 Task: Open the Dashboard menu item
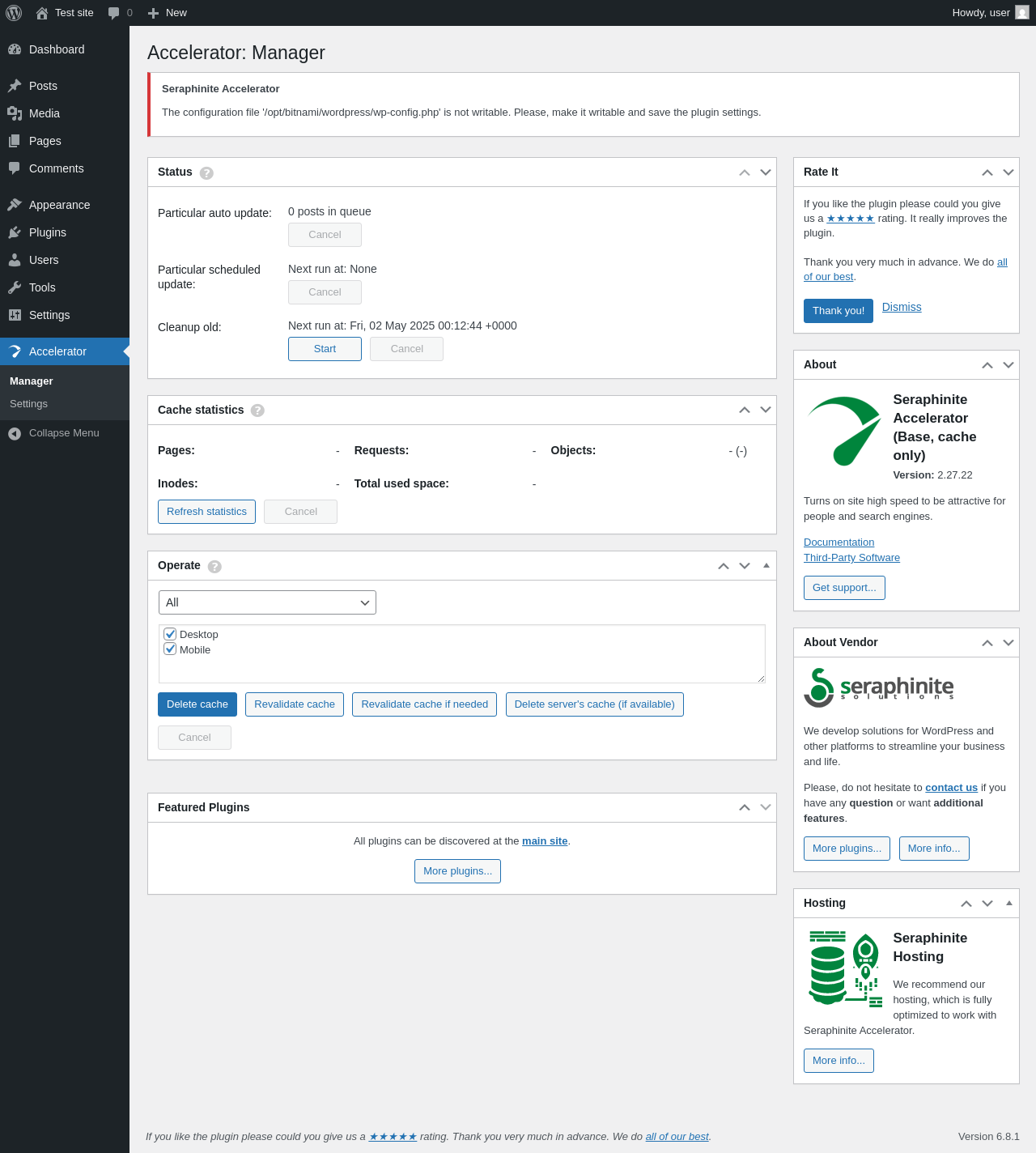click(x=65, y=49)
